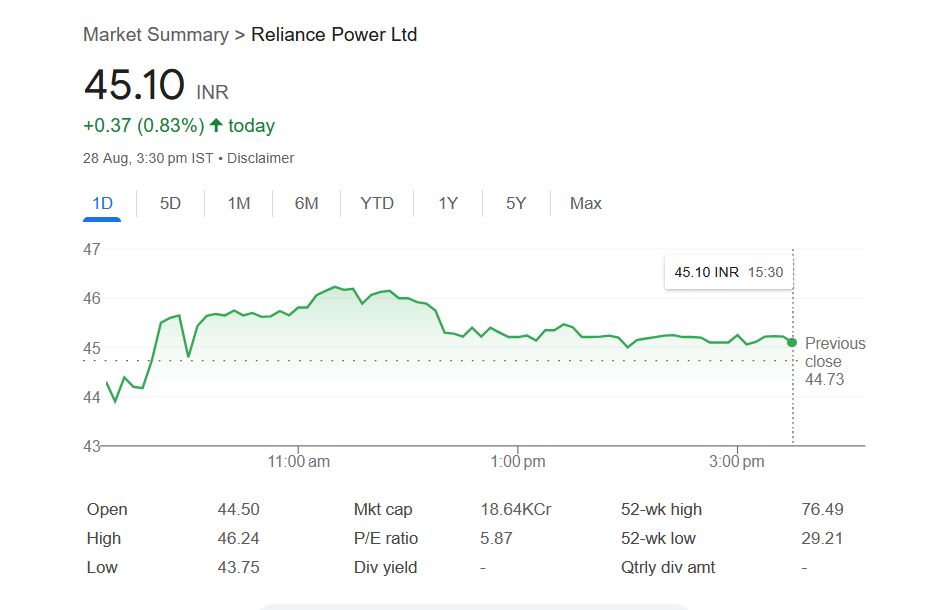Click the 1:00 pm axis label
This screenshot has height=610, width=926.
click(x=518, y=462)
